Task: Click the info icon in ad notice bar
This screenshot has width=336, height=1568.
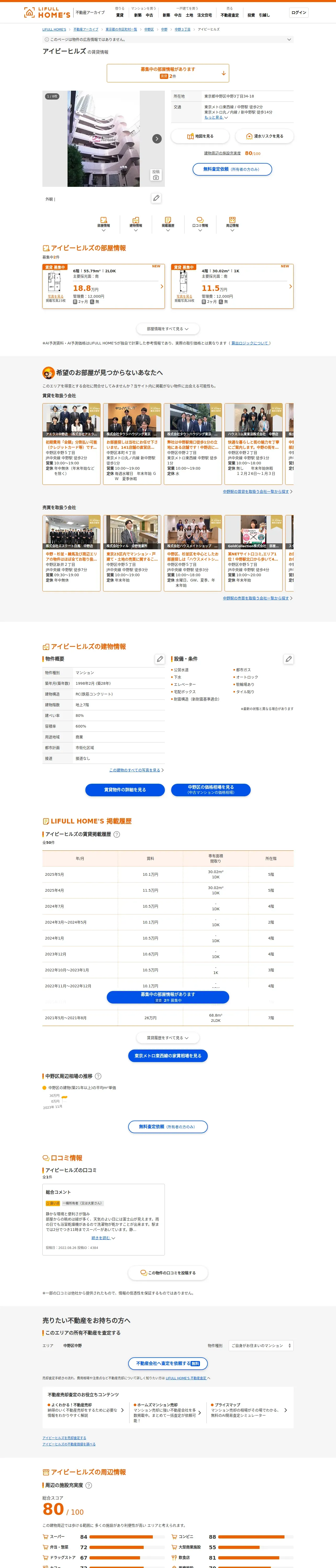Action: click(x=47, y=39)
